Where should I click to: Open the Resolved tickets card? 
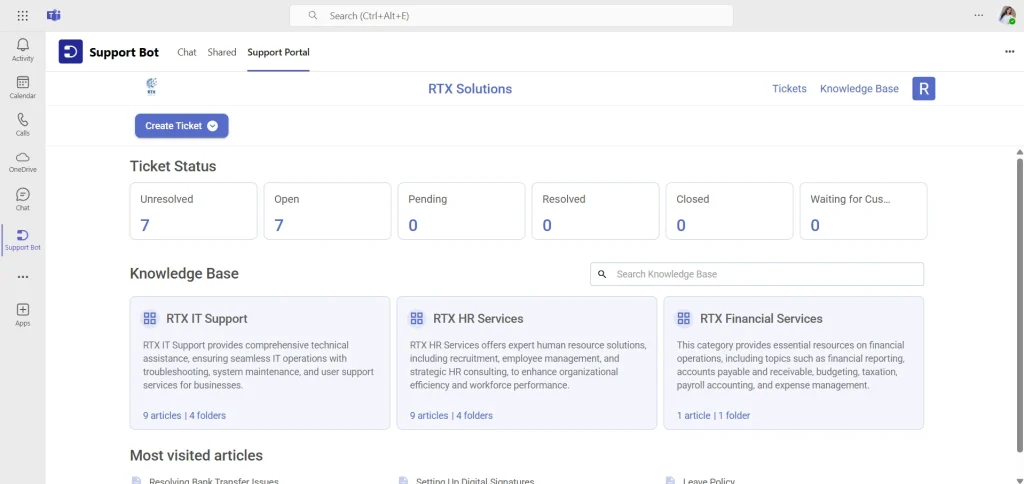click(x=596, y=211)
